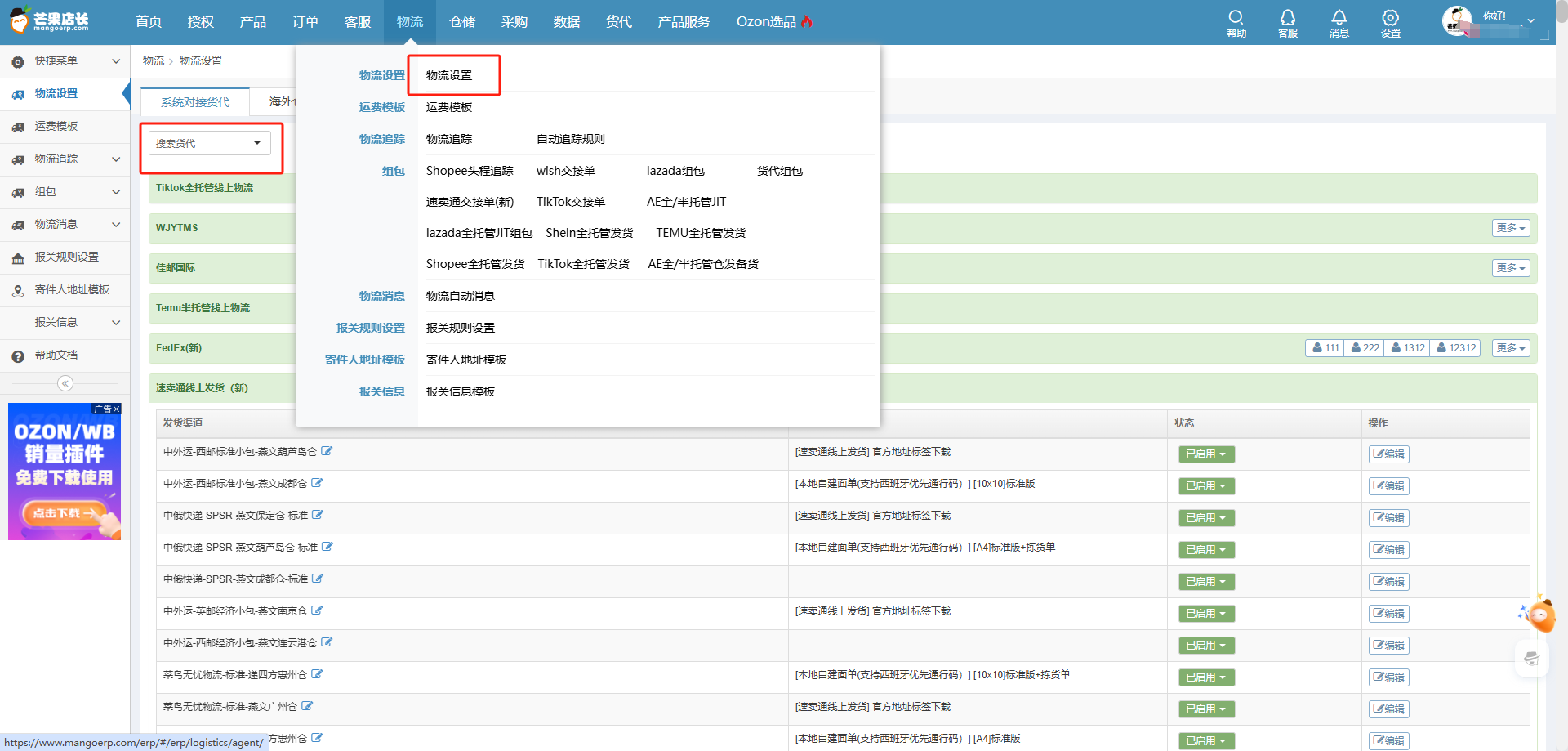Select FedEx account 222
1568x751 pixels.
1365,348
